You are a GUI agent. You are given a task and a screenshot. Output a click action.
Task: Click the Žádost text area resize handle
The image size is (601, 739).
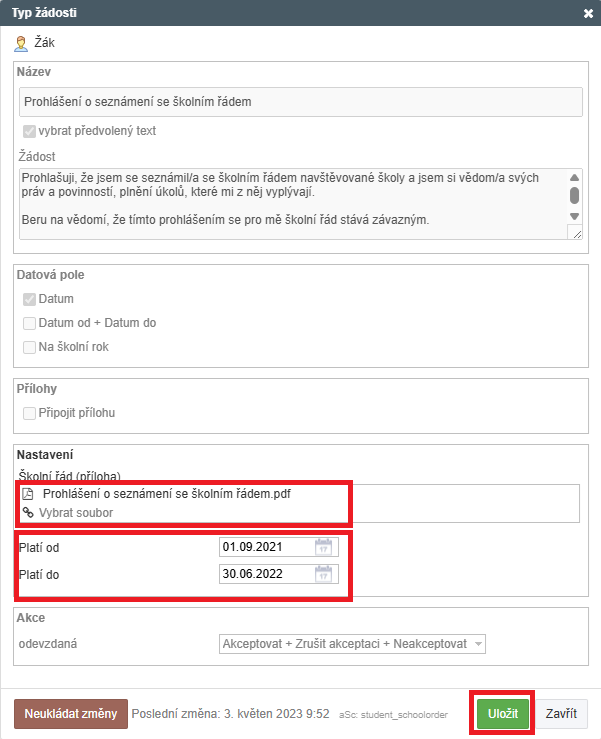pyautogui.click(x=574, y=232)
